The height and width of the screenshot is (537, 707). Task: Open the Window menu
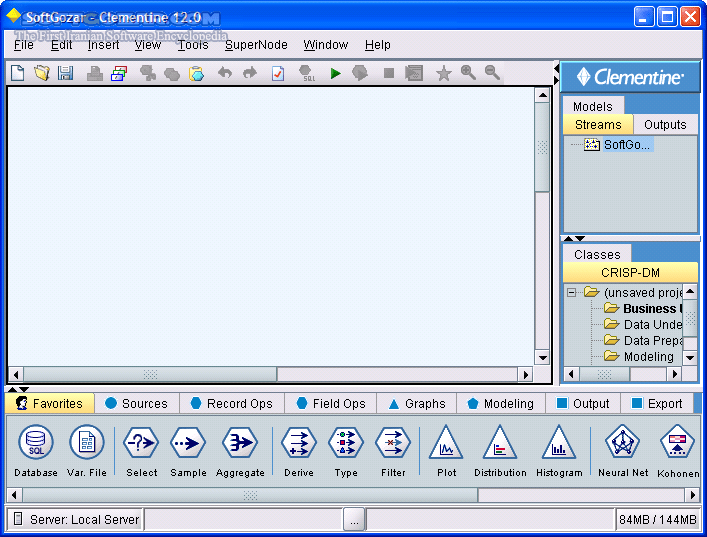(x=326, y=45)
